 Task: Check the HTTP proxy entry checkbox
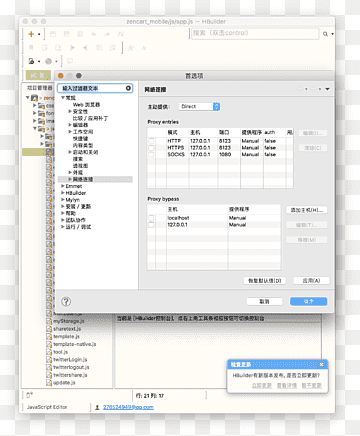click(151, 141)
